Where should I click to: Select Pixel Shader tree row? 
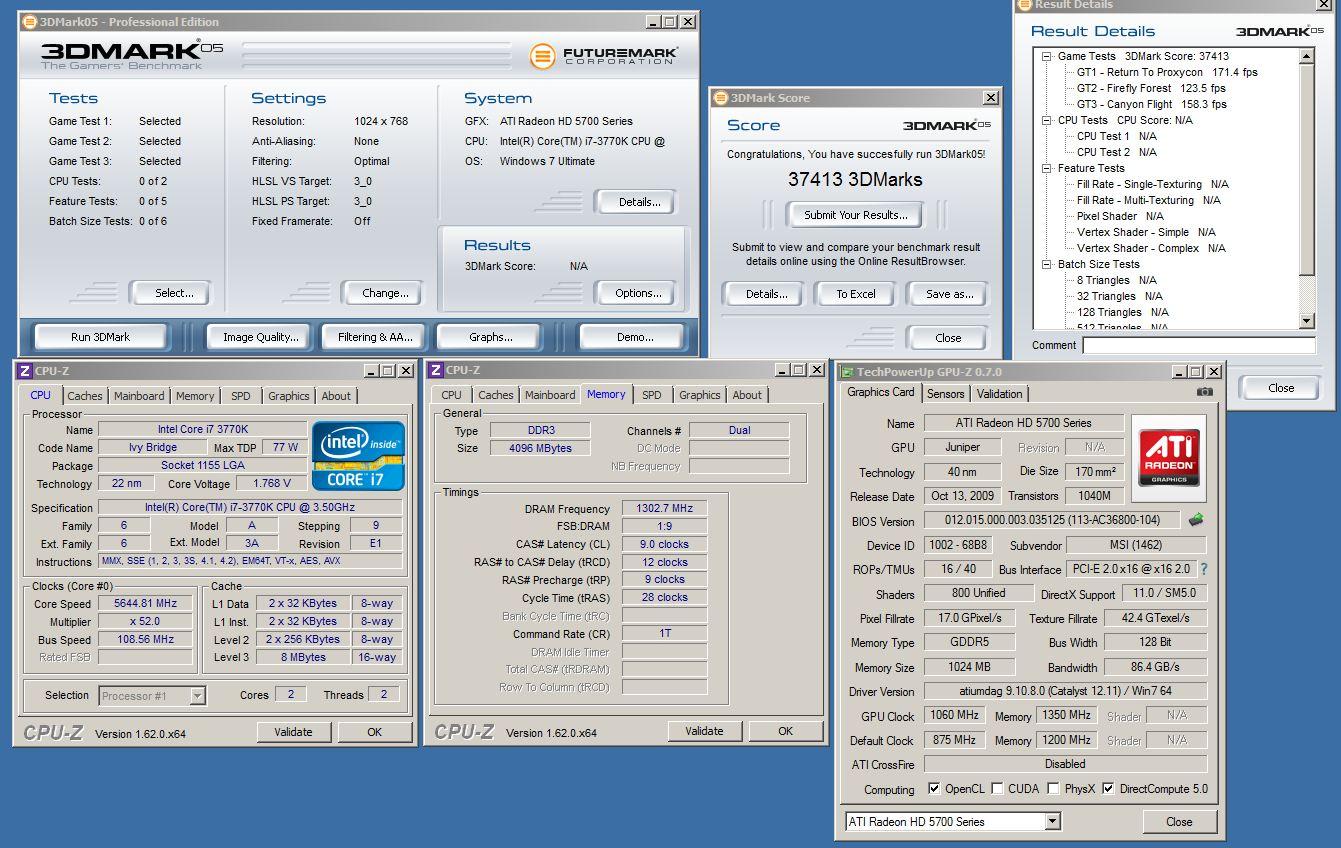pyautogui.click(x=1120, y=217)
